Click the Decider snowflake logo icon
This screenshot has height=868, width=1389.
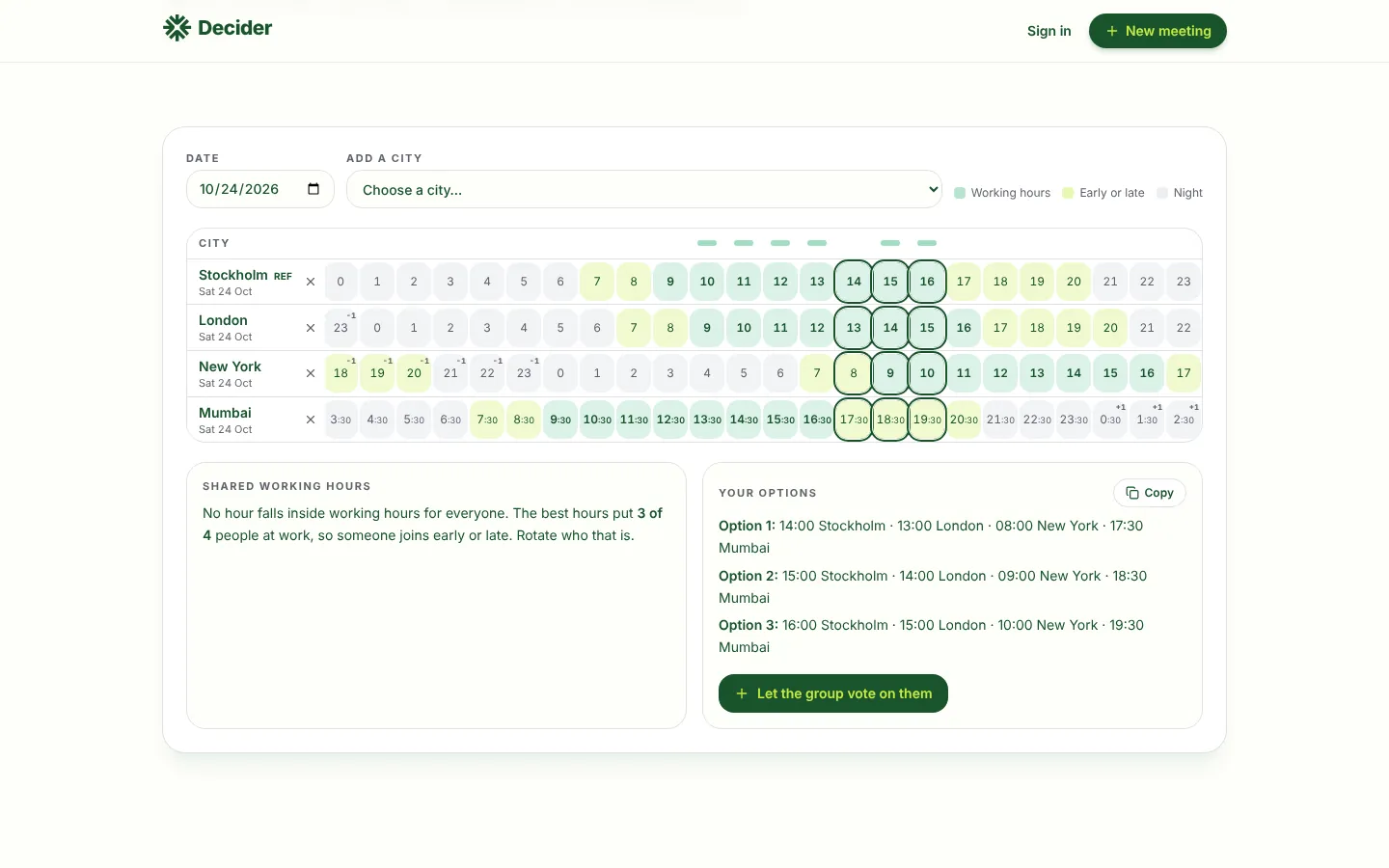pos(177,28)
